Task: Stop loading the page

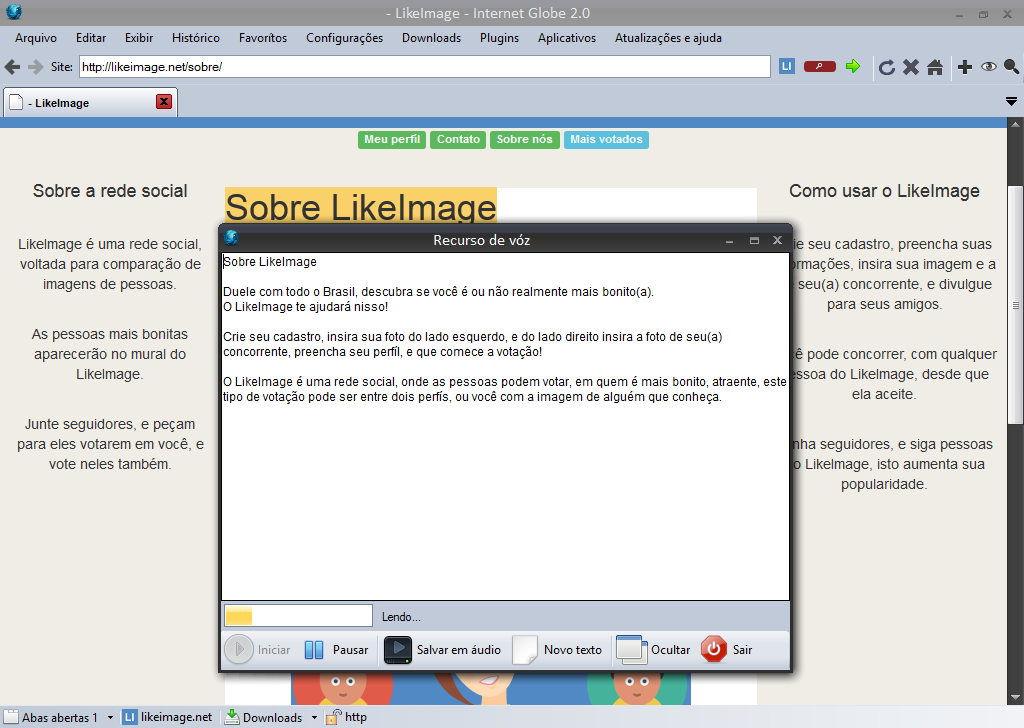Action: tap(911, 66)
